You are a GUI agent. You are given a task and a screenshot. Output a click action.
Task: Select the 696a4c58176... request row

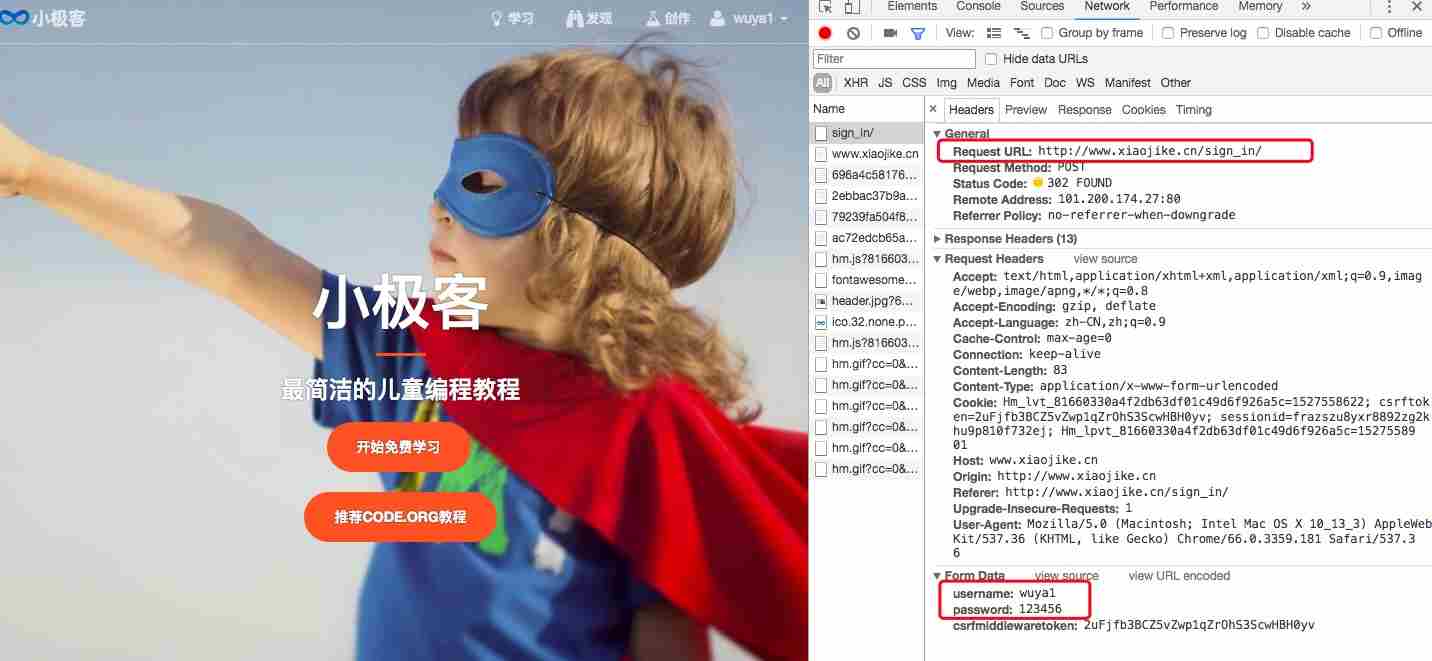[x=866, y=175]
